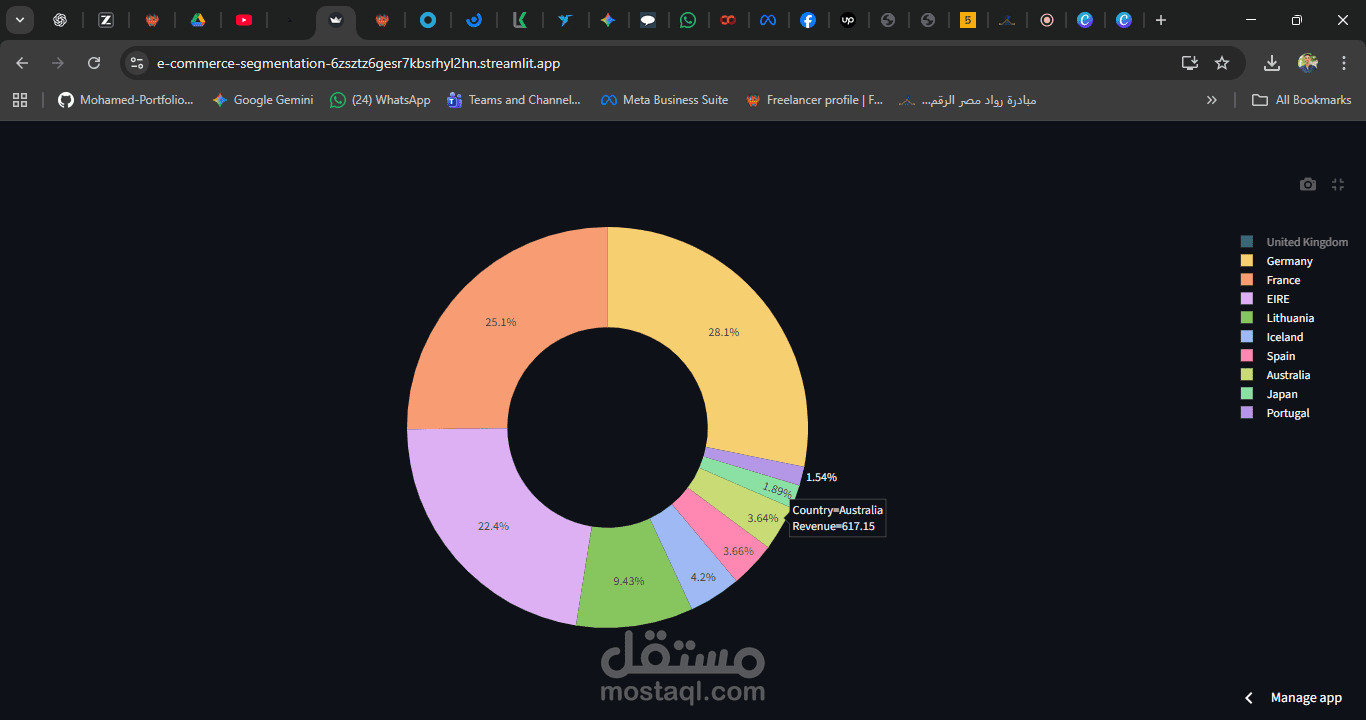Viewport: 1366px width, 720px height.
Task: Toggle Japan in the chart legend
Action: (x=1269, y=394)
